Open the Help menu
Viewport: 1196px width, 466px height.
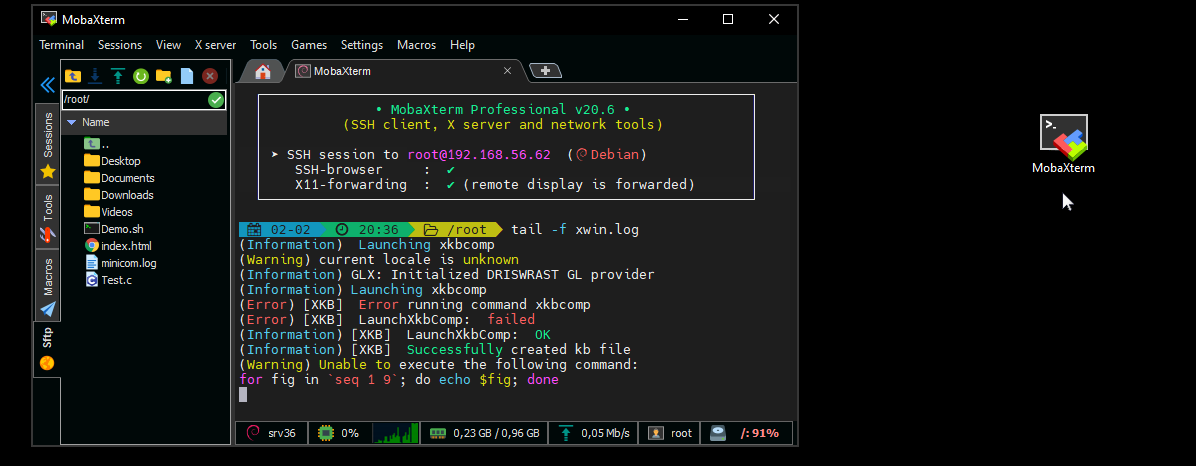(462, 45)
